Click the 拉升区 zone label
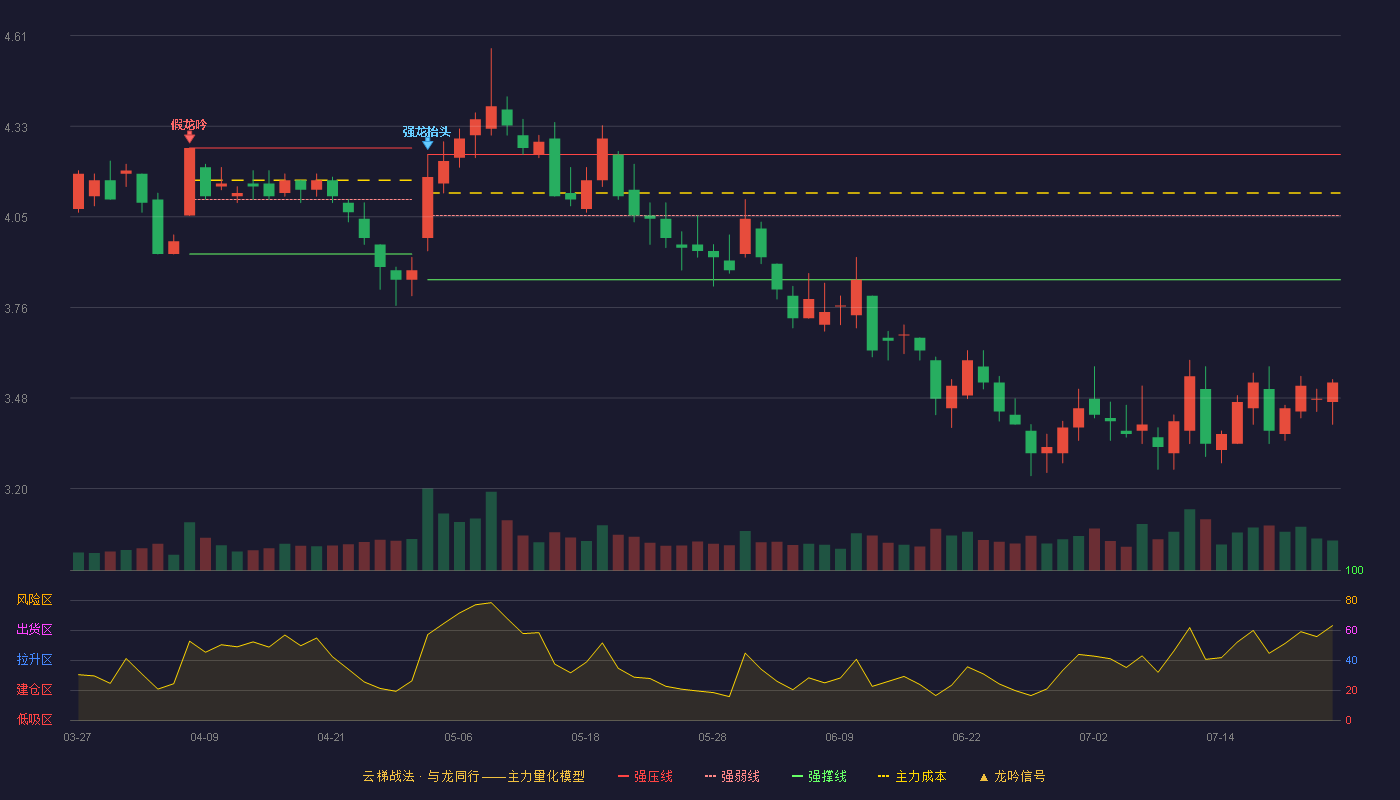Screen dimensions: 1400x800 click(x=34, y=660)
